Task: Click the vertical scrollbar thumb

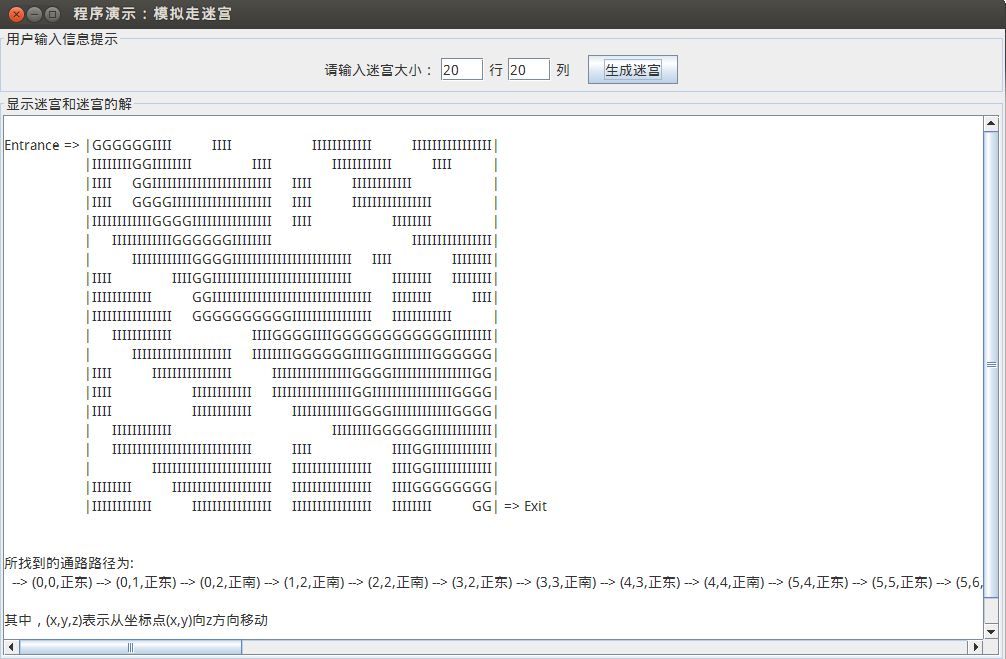Action: pyautogui.click(x=991, y=365)
